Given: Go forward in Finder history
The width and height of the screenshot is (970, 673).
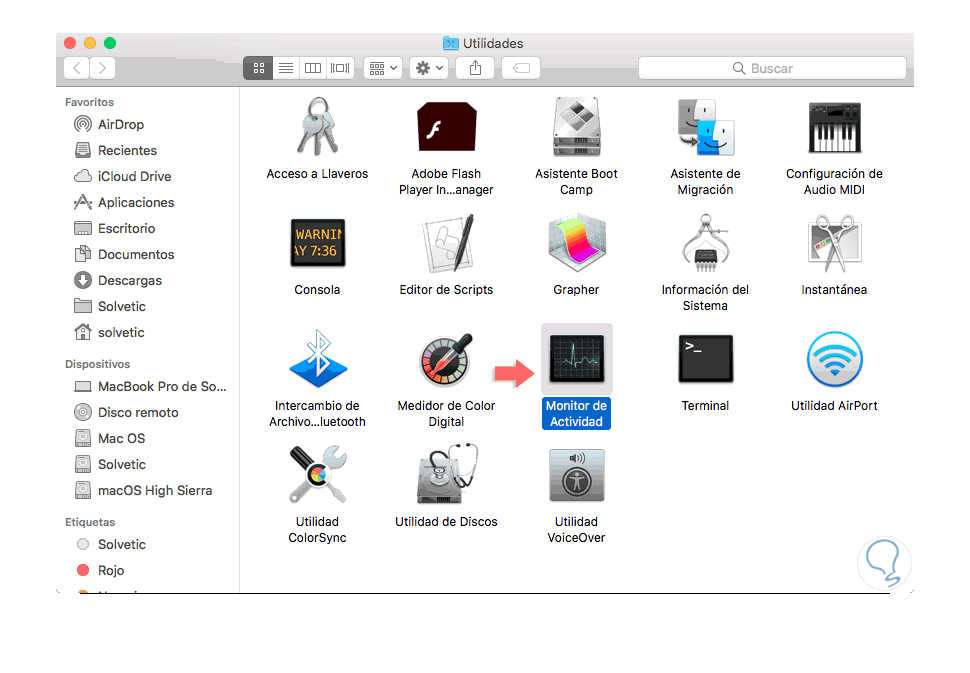Looking at the screenshot, I should tap(103, 68).
